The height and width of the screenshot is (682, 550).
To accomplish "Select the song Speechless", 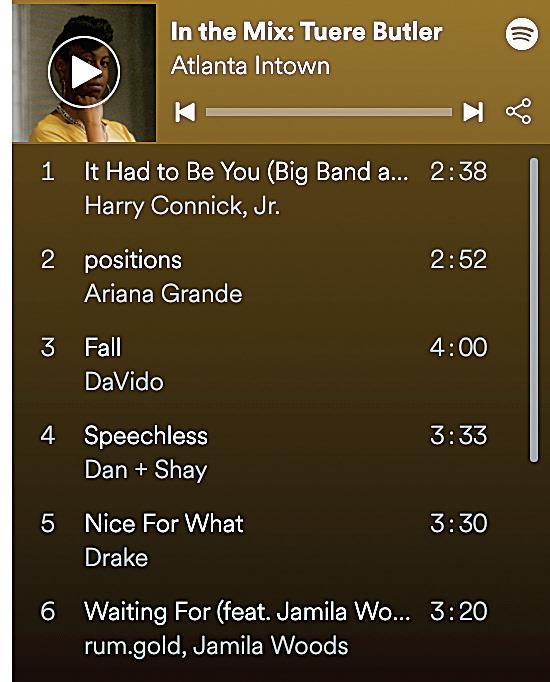I will [146, 436].
